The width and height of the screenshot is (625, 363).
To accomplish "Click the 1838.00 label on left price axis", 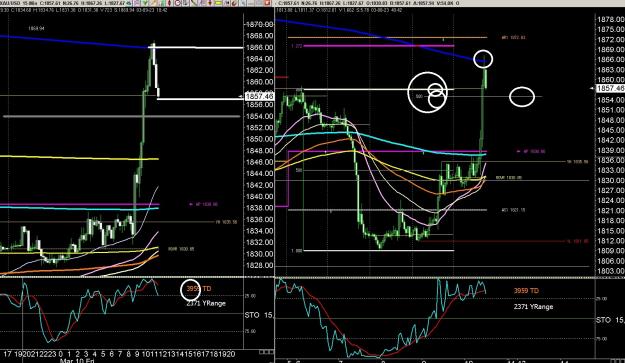I will point(259,208).
